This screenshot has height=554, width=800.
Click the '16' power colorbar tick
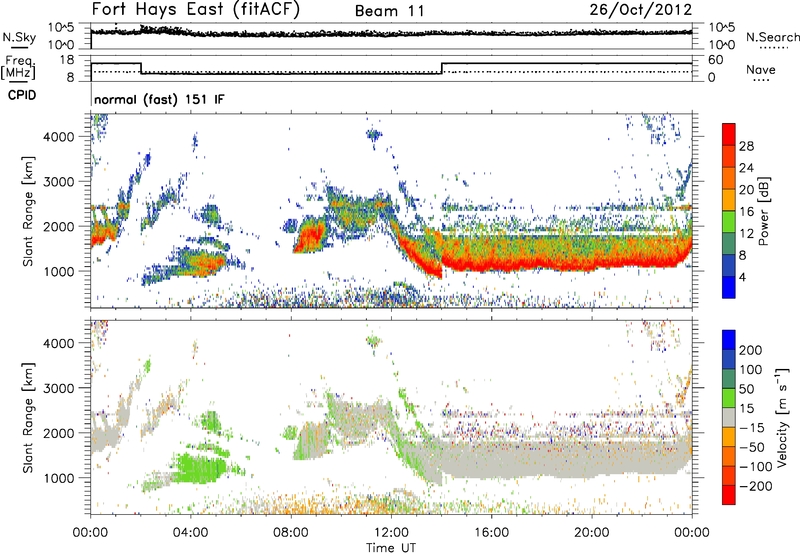(x=746, y=212)
